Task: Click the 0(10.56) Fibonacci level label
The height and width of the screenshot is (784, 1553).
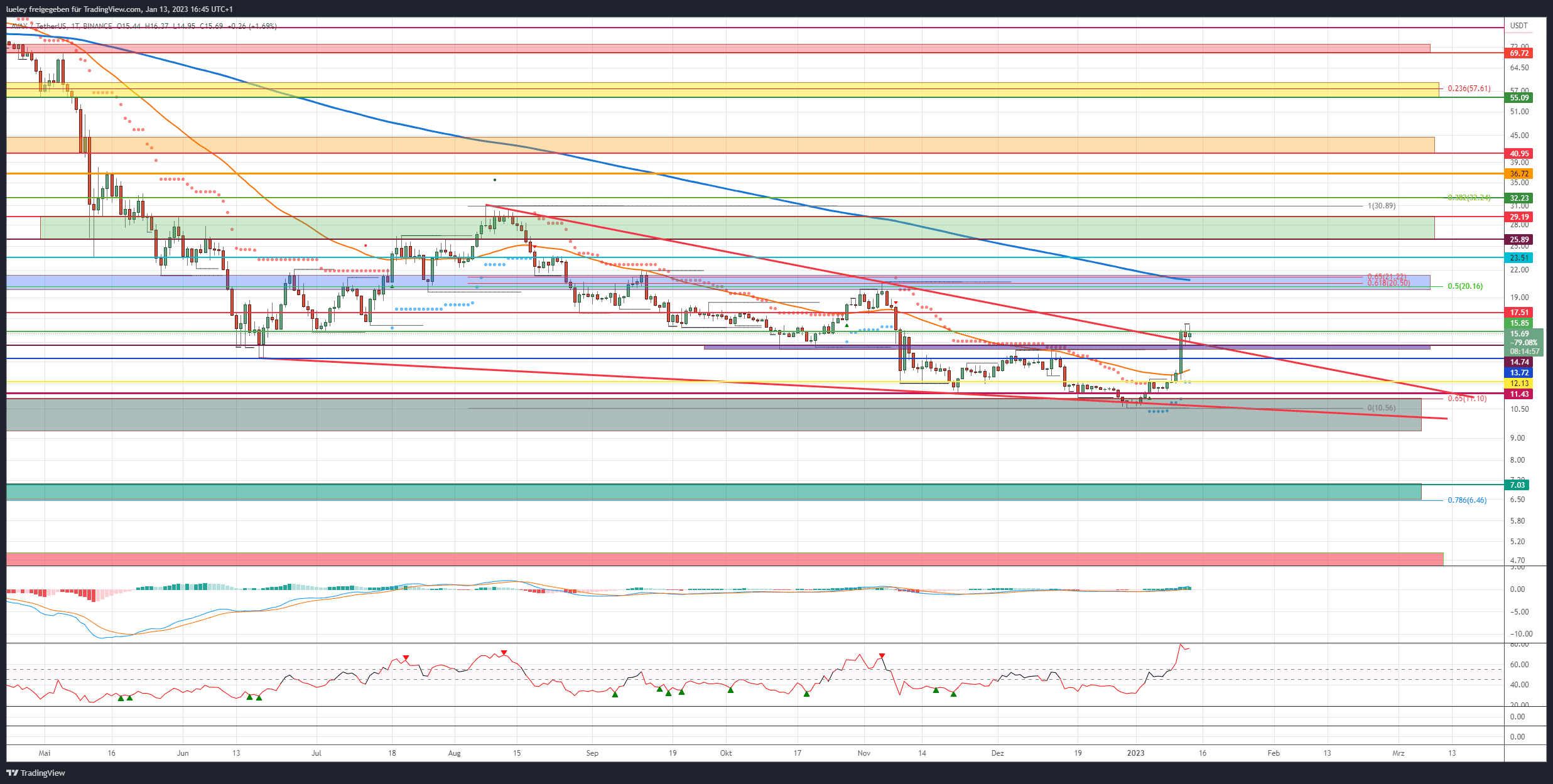Action: [x=1382, y=408]
